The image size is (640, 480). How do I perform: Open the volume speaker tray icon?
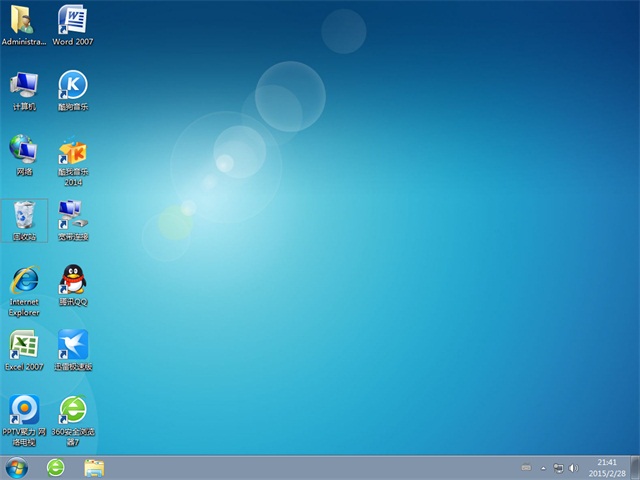573,467
